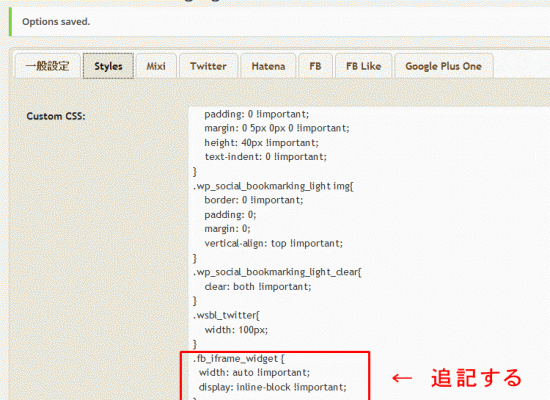550x400 pixels.
Task: Open the Google Plus One tab
Action: [444, 66]
